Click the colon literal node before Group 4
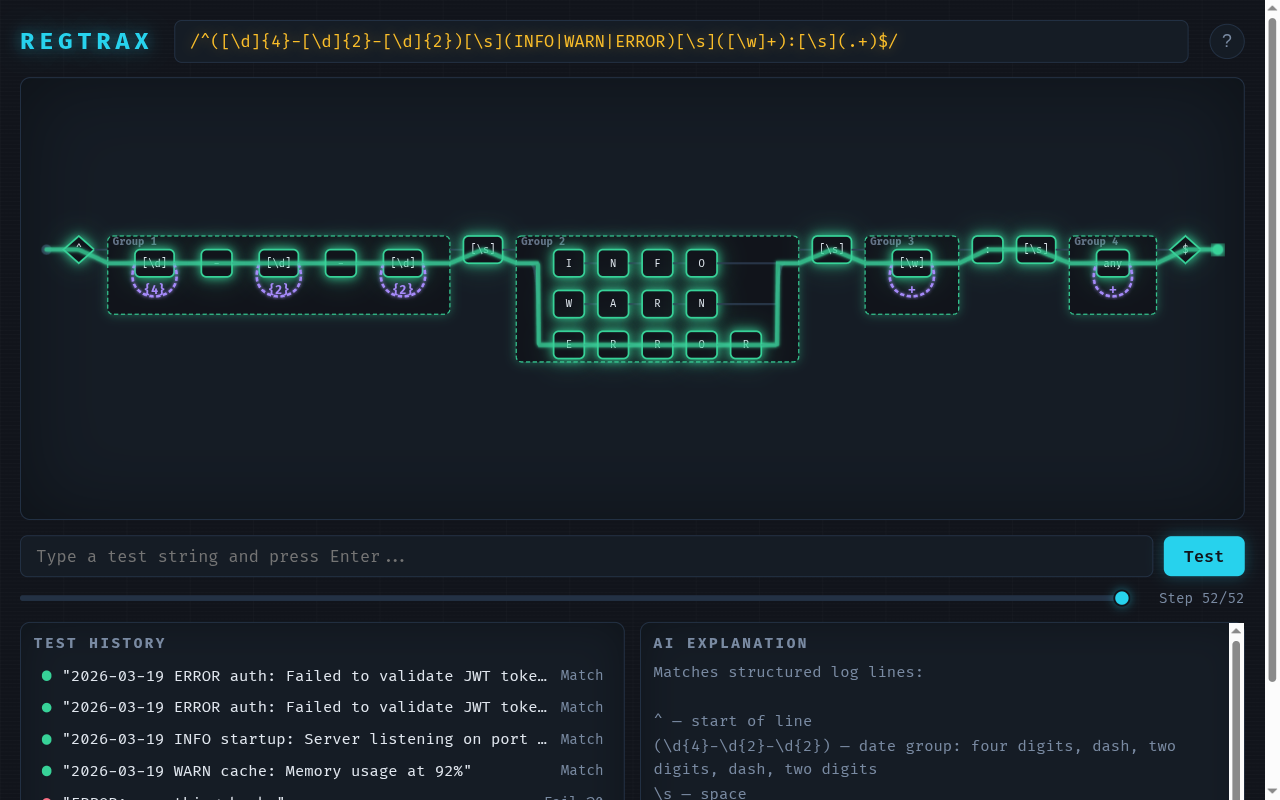This screenshot has width=1280, height=800. [988, 249]
